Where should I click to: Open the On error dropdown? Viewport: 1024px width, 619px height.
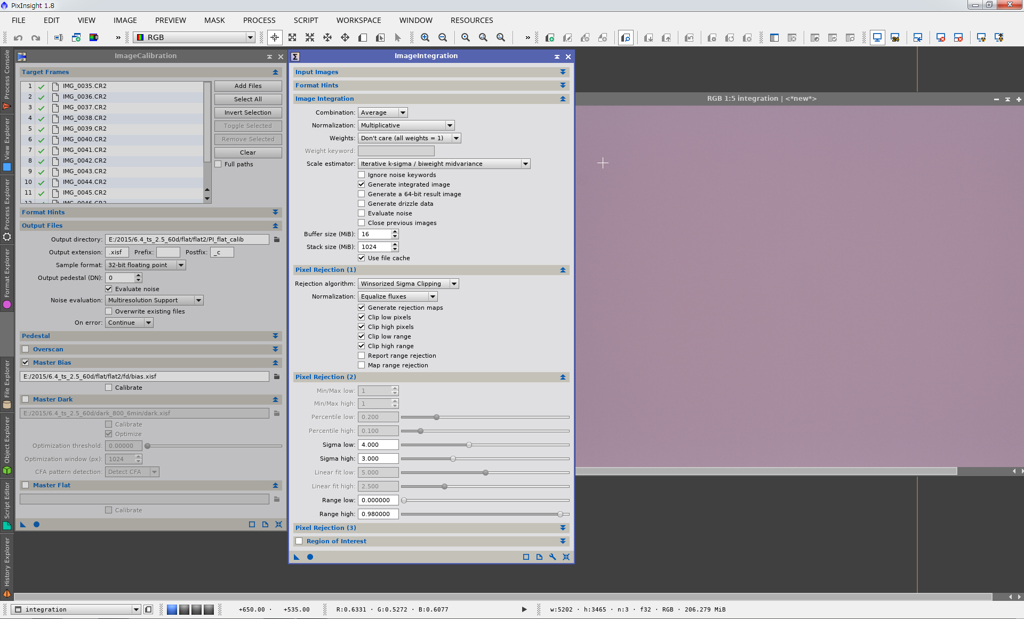(129, 323)
